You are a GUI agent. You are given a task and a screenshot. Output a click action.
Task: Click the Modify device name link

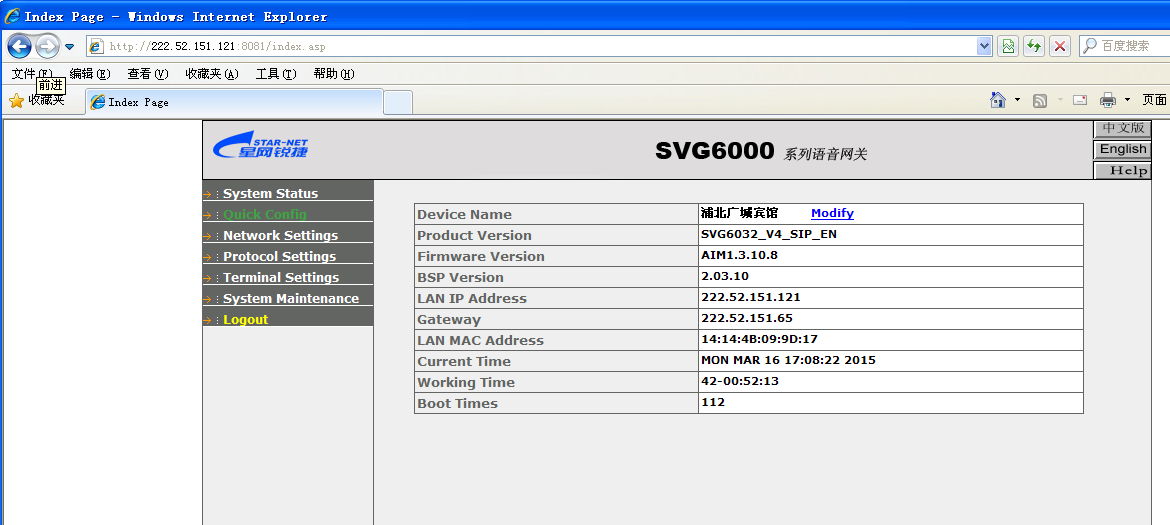click(x=832, y=213)
